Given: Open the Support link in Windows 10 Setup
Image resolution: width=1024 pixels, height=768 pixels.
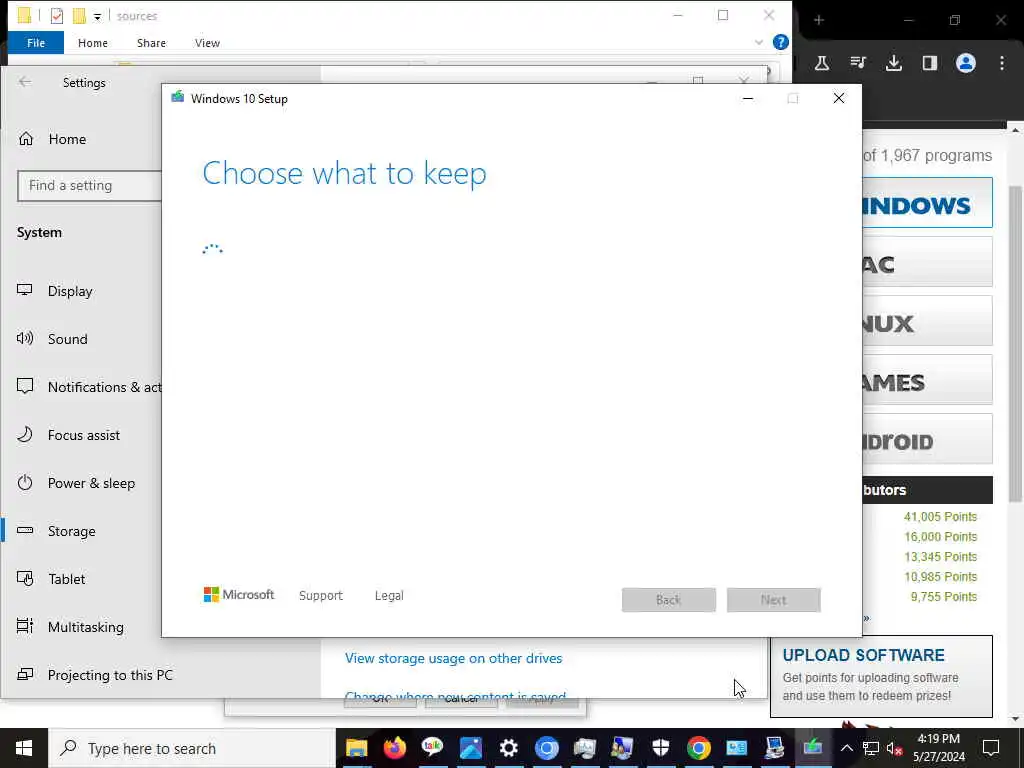Looking at the screenshot, I should click(x=321, y=596).
